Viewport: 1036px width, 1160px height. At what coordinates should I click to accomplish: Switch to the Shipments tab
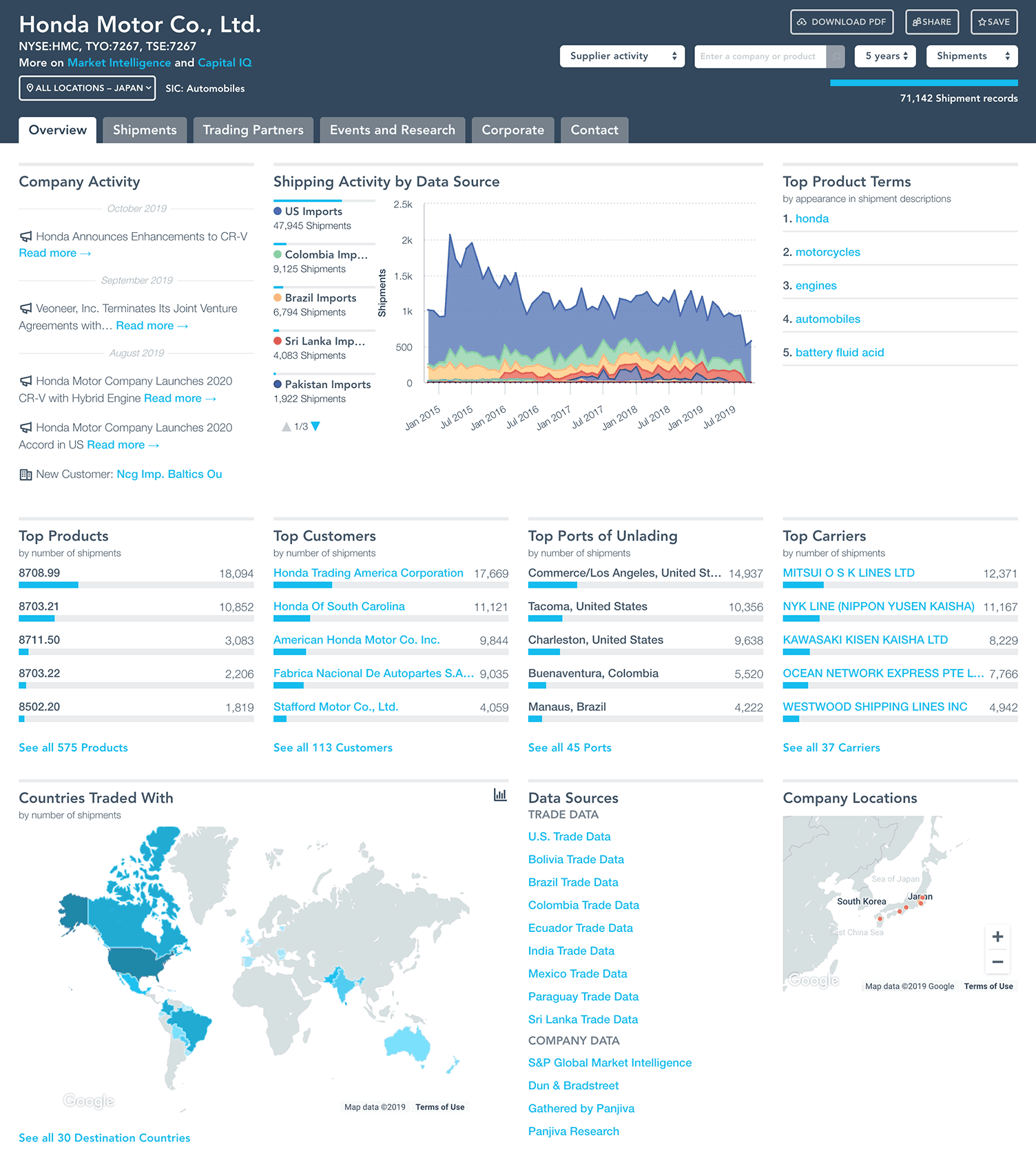coord(145,130)
